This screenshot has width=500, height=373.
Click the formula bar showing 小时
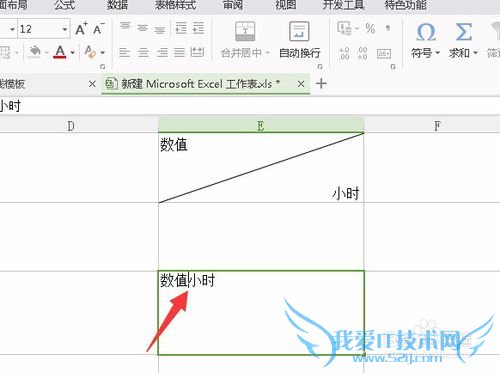click(x=250, y=106)
